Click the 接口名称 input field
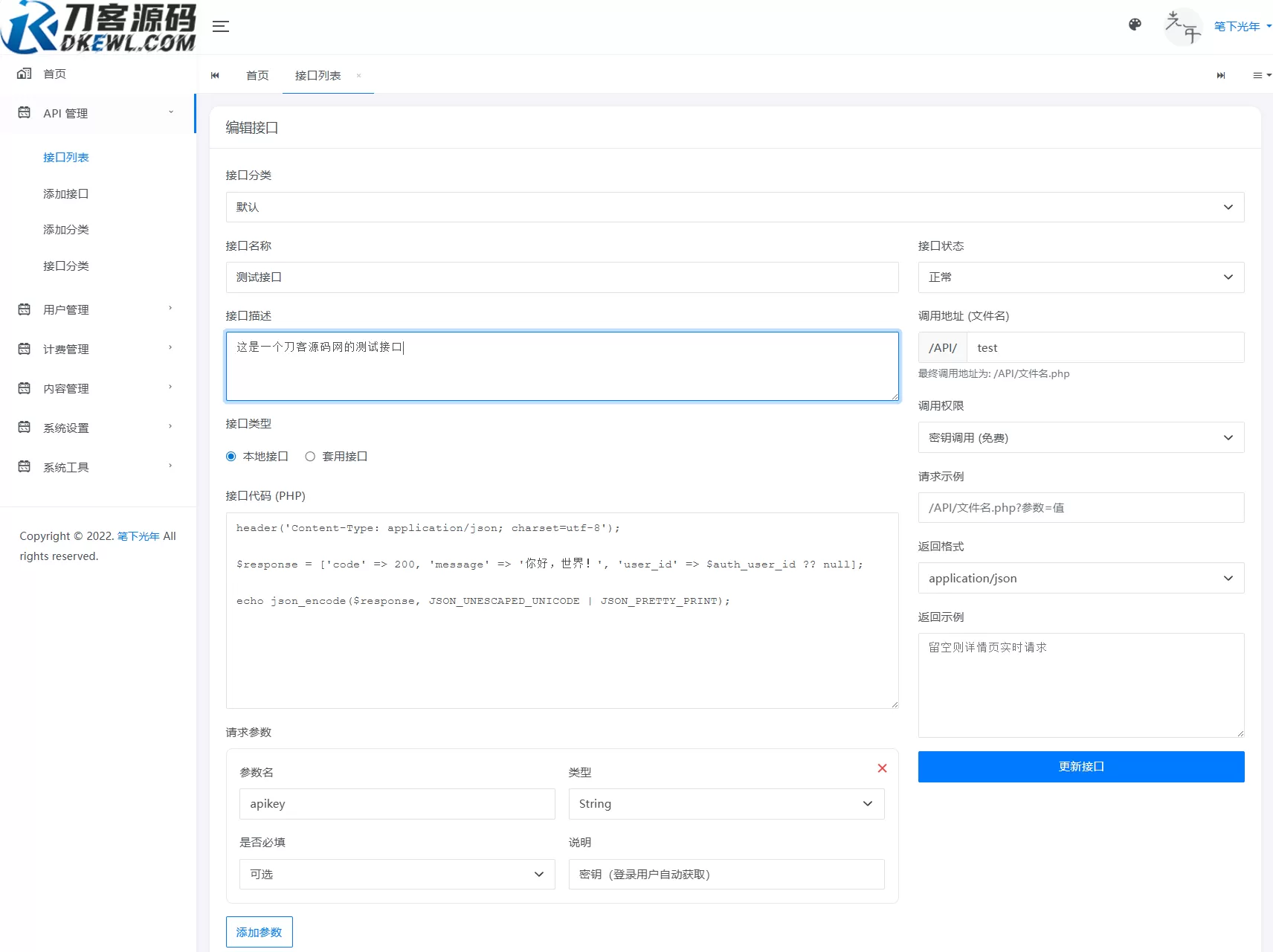 (562, 277)
